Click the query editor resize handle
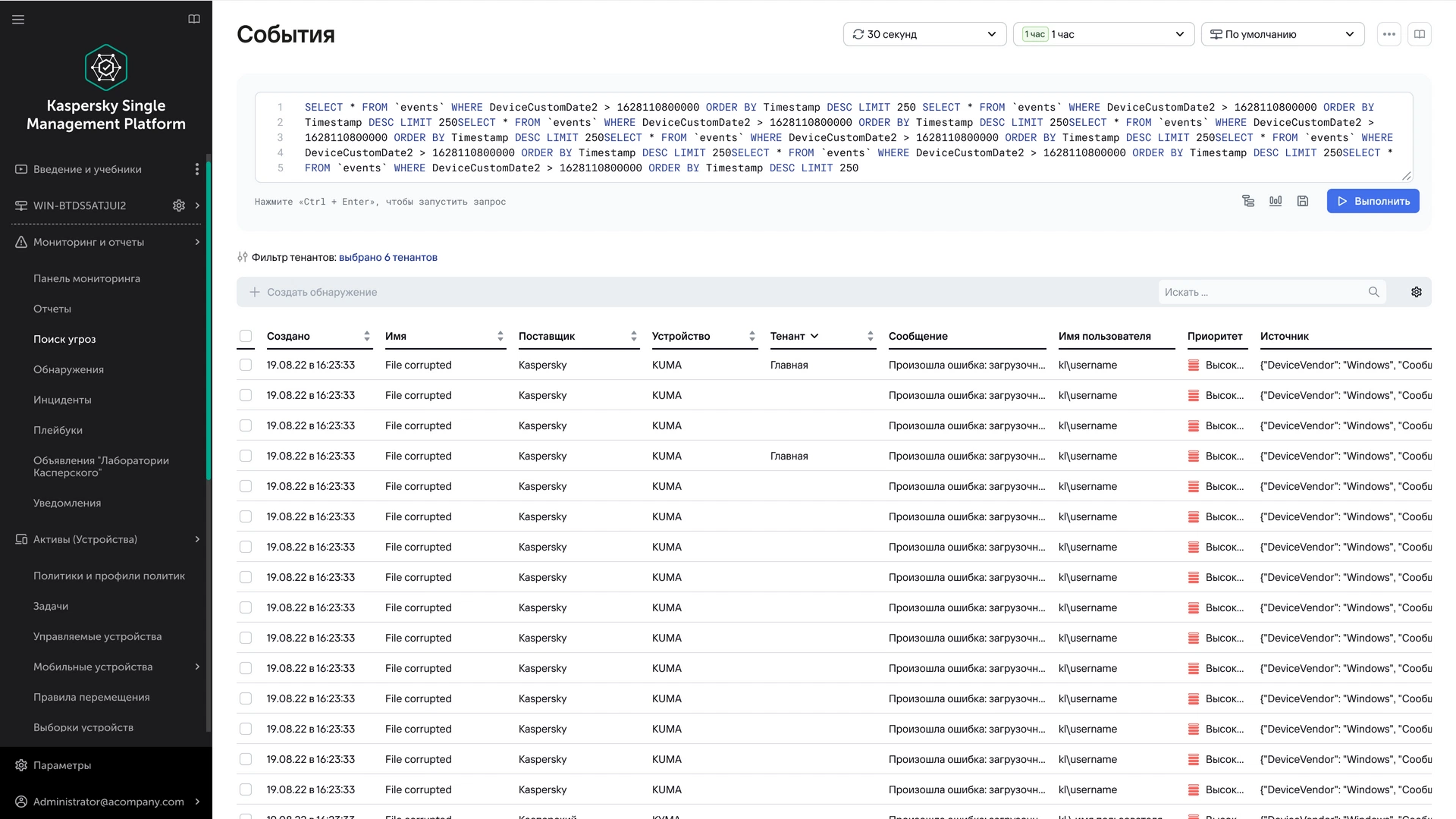Screen dimensions: 1456x819 [1407, 176]
